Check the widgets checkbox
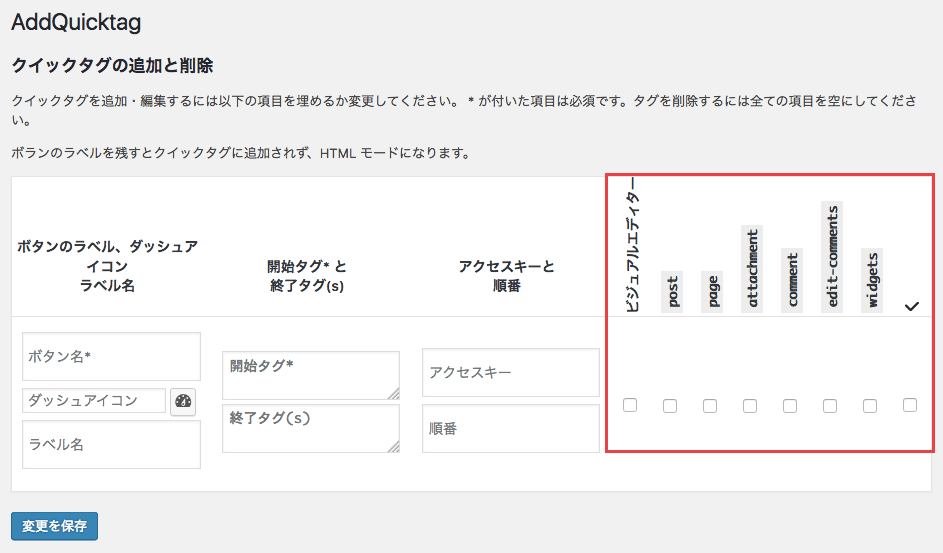943x553 pixels. [x=870, y=406]
